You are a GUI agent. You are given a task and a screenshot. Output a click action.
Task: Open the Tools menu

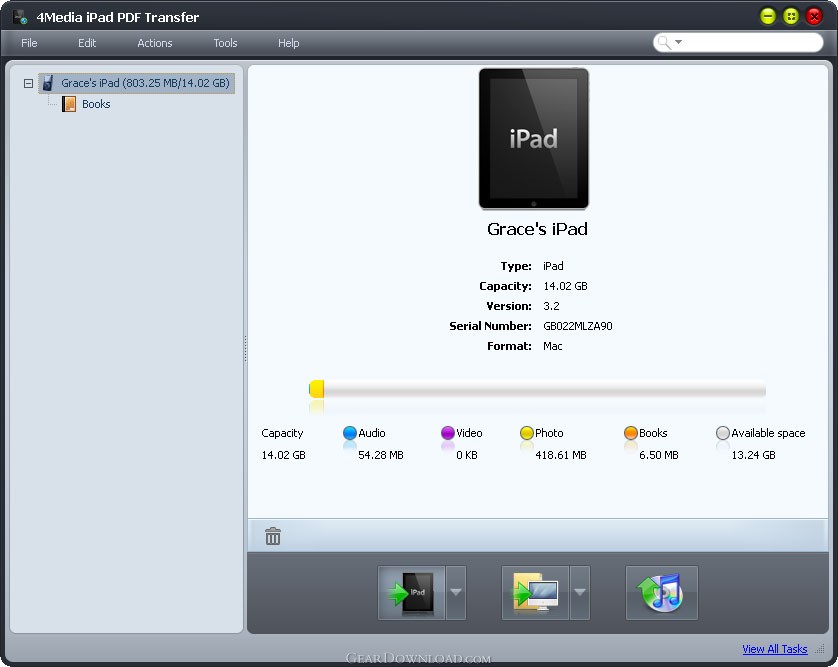[225, 43]
